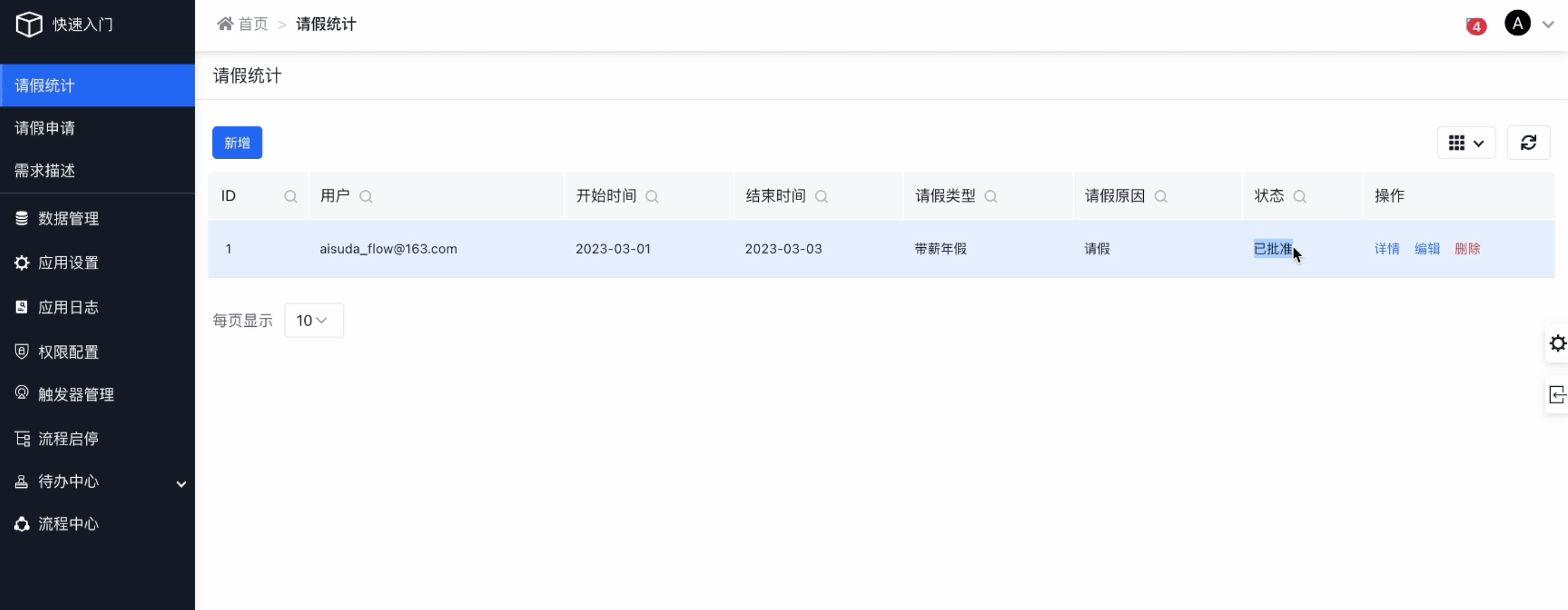Viewport: 1568px width, 610px height.
Task: Refresh the table with the reload icon
Action: tap(1528, 143)
